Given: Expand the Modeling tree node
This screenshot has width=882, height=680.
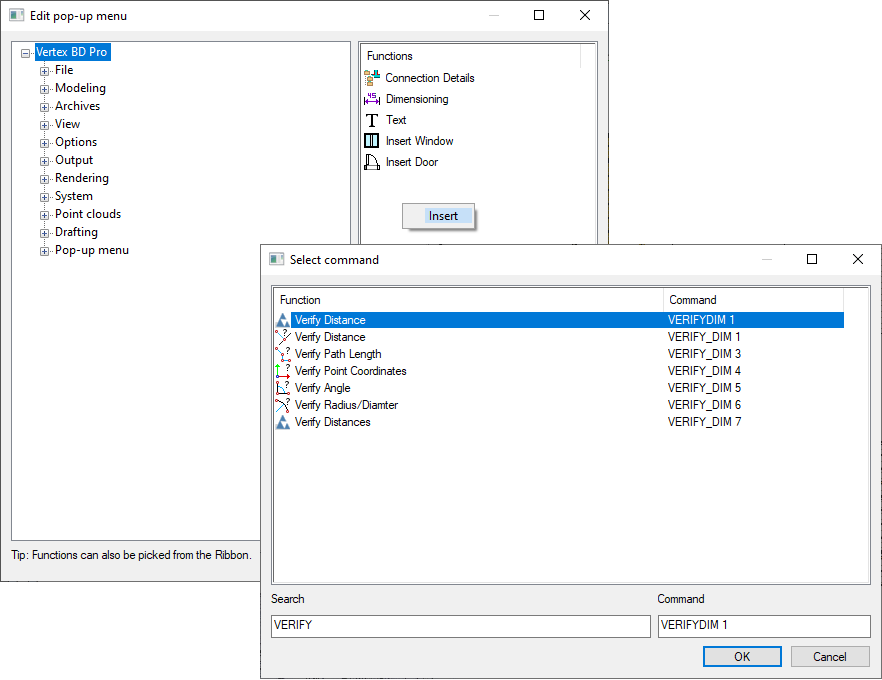Looking at the screenshot, I should (45, 89).
